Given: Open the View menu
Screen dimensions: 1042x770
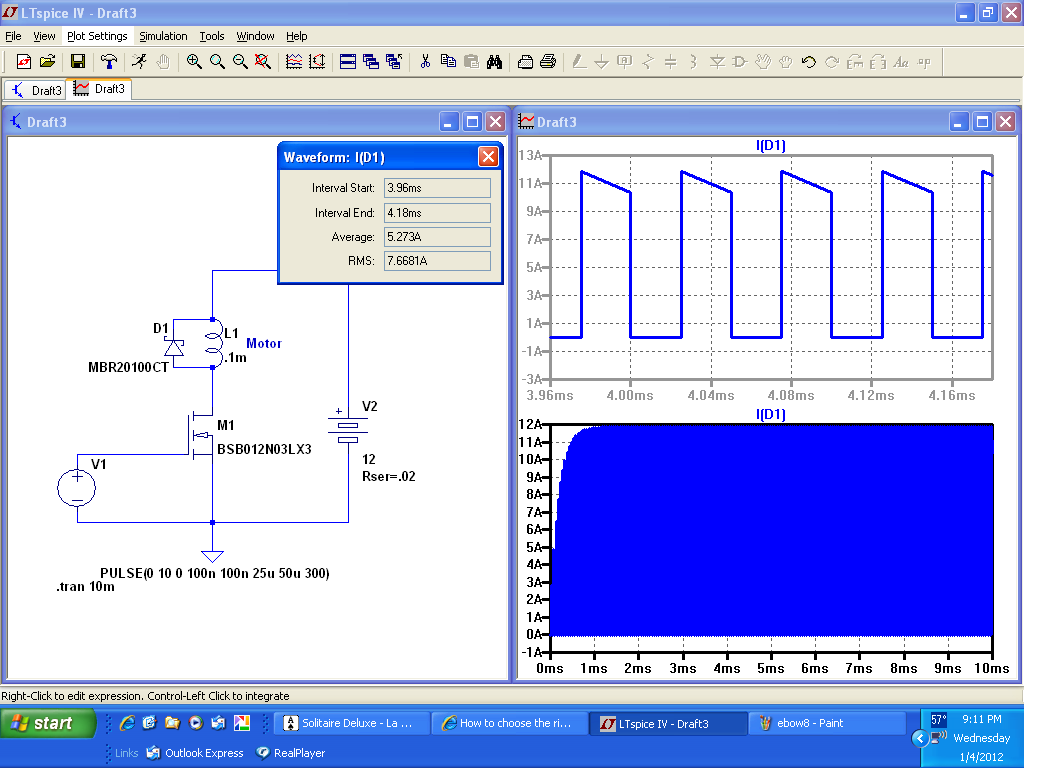Looking at the screenshot, I should click(x=44, y=36).
